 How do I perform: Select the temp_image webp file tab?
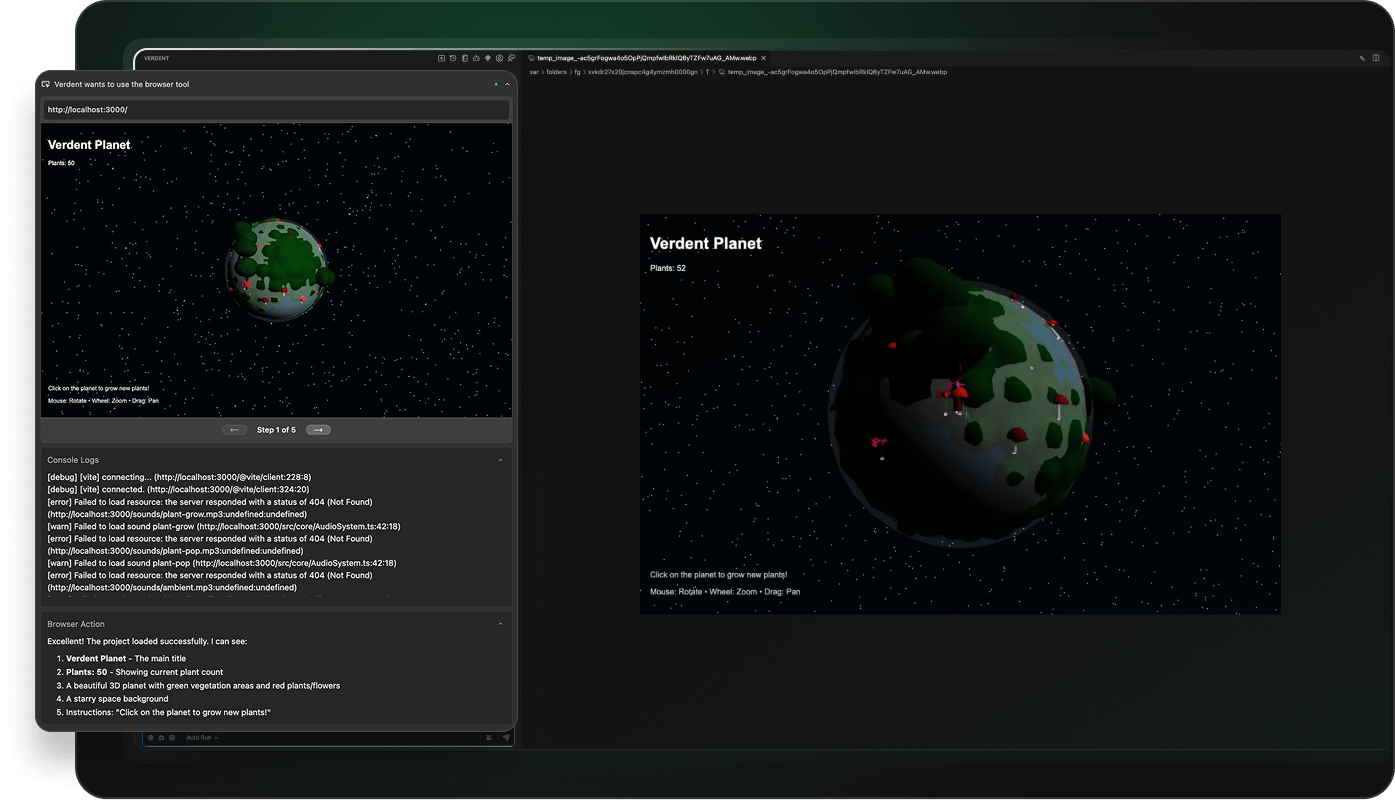(x=647, y=58)
